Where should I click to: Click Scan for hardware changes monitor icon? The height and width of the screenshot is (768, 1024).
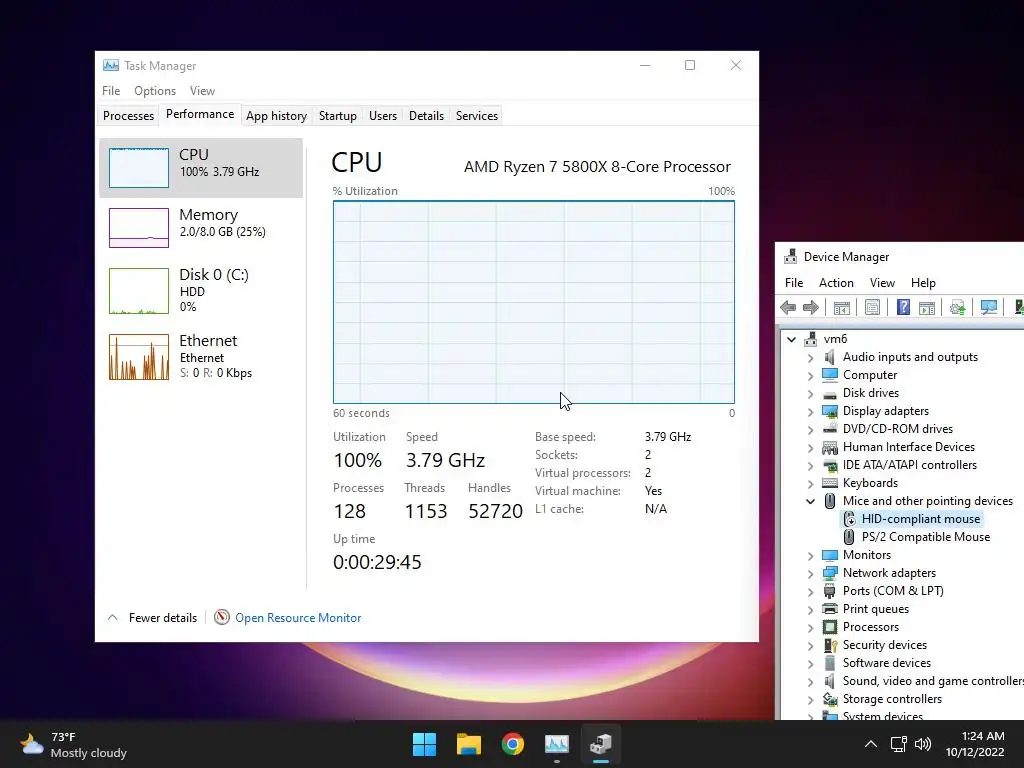click(989, 308)
